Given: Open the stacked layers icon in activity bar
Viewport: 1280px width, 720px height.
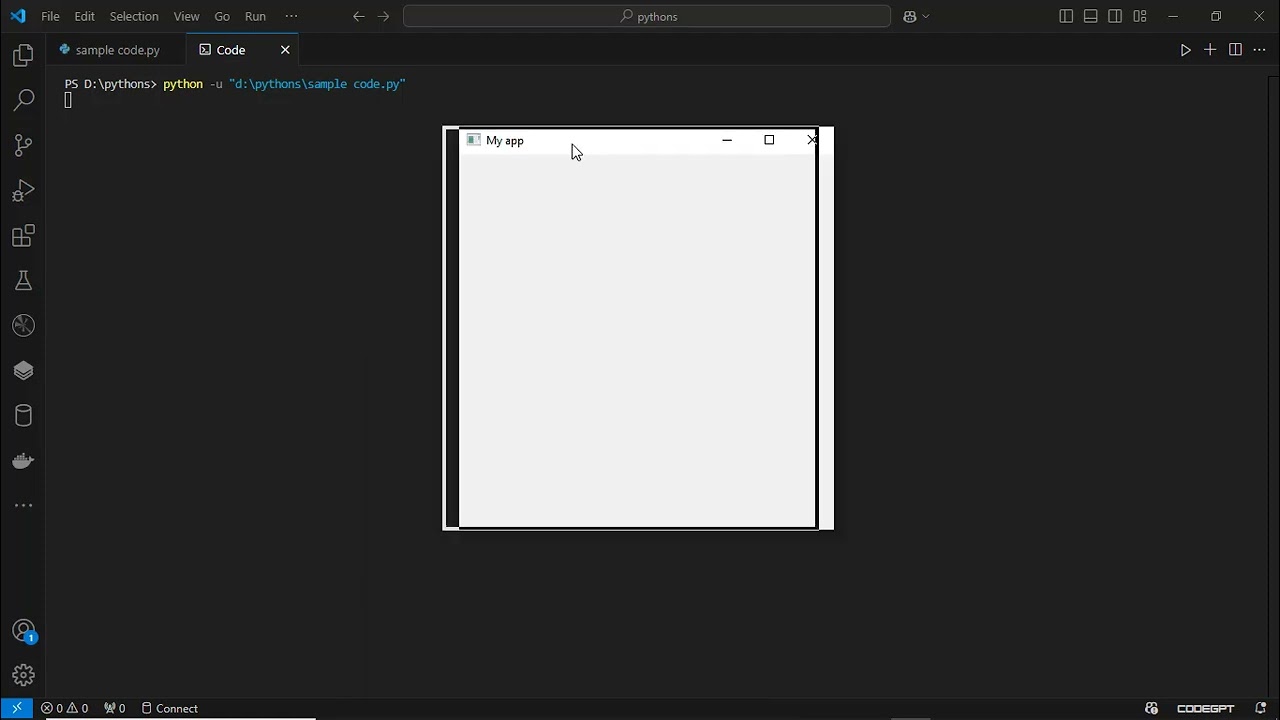Looking at the screenshot, I should pos(23,371).
